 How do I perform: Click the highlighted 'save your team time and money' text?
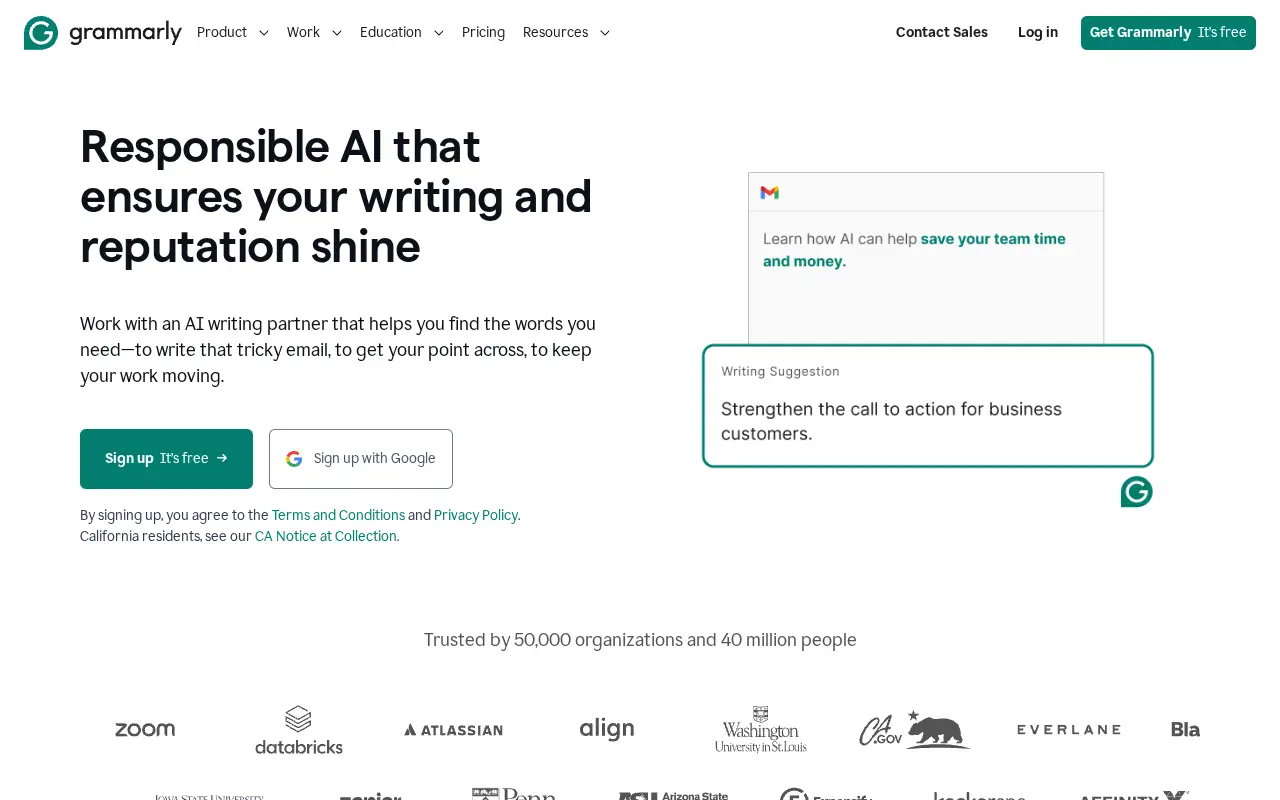coord(914,250)
